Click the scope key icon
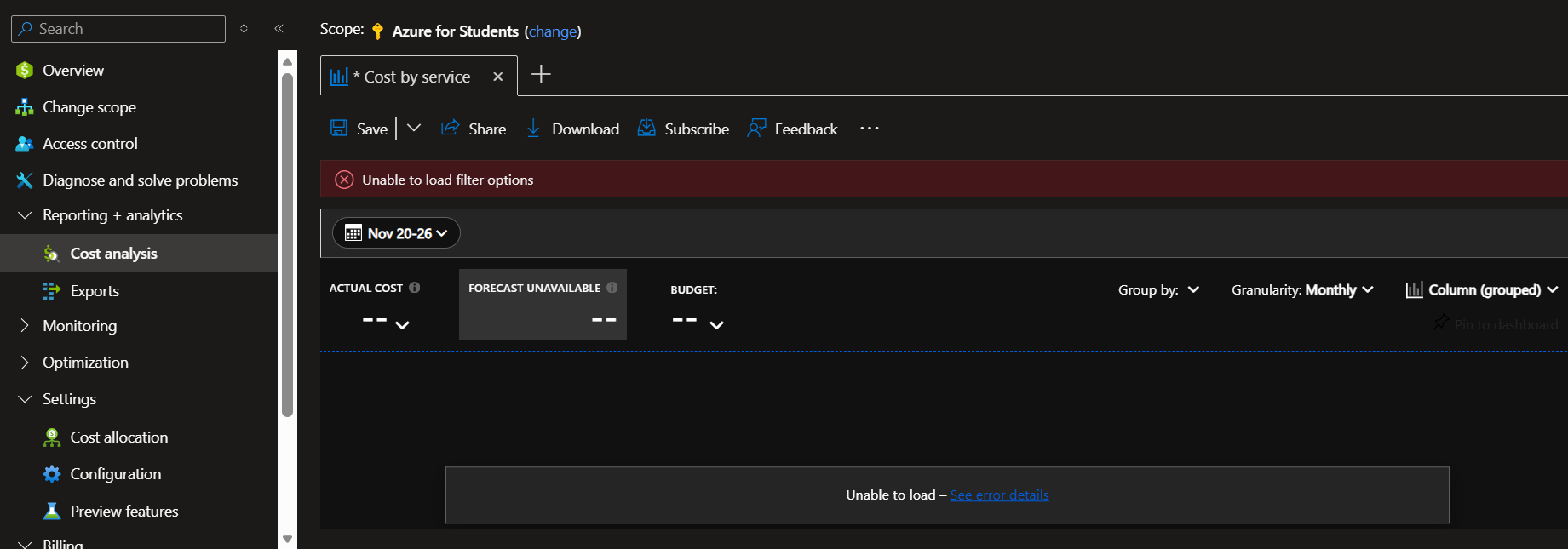This screenshot has width=1568, height=549. pos(377,31)
